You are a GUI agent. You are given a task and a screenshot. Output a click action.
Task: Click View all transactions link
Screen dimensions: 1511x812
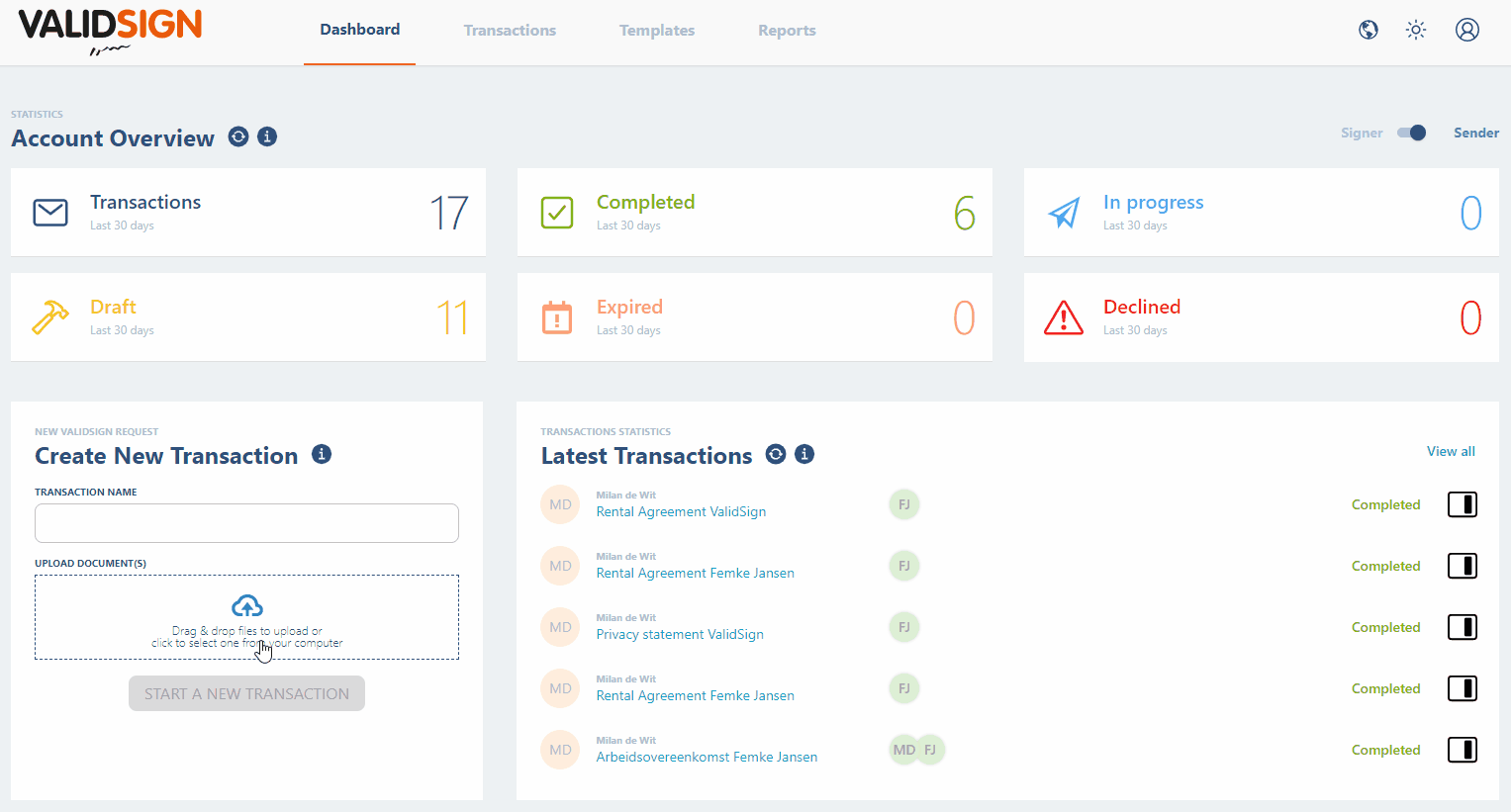pos(1451,451)
